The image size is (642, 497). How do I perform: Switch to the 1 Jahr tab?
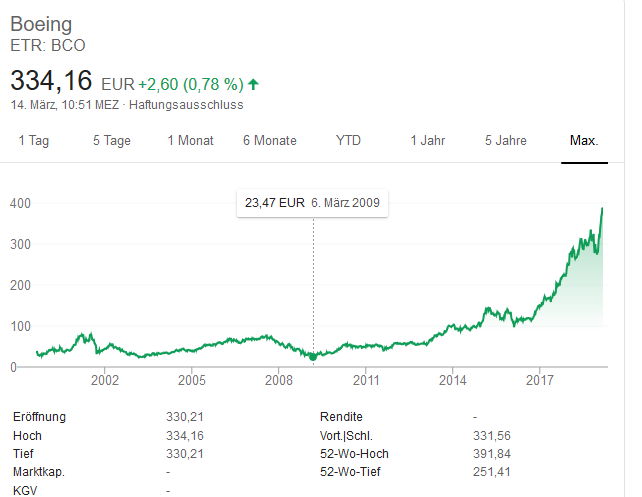pyautogui.click(x=427, y=140)
